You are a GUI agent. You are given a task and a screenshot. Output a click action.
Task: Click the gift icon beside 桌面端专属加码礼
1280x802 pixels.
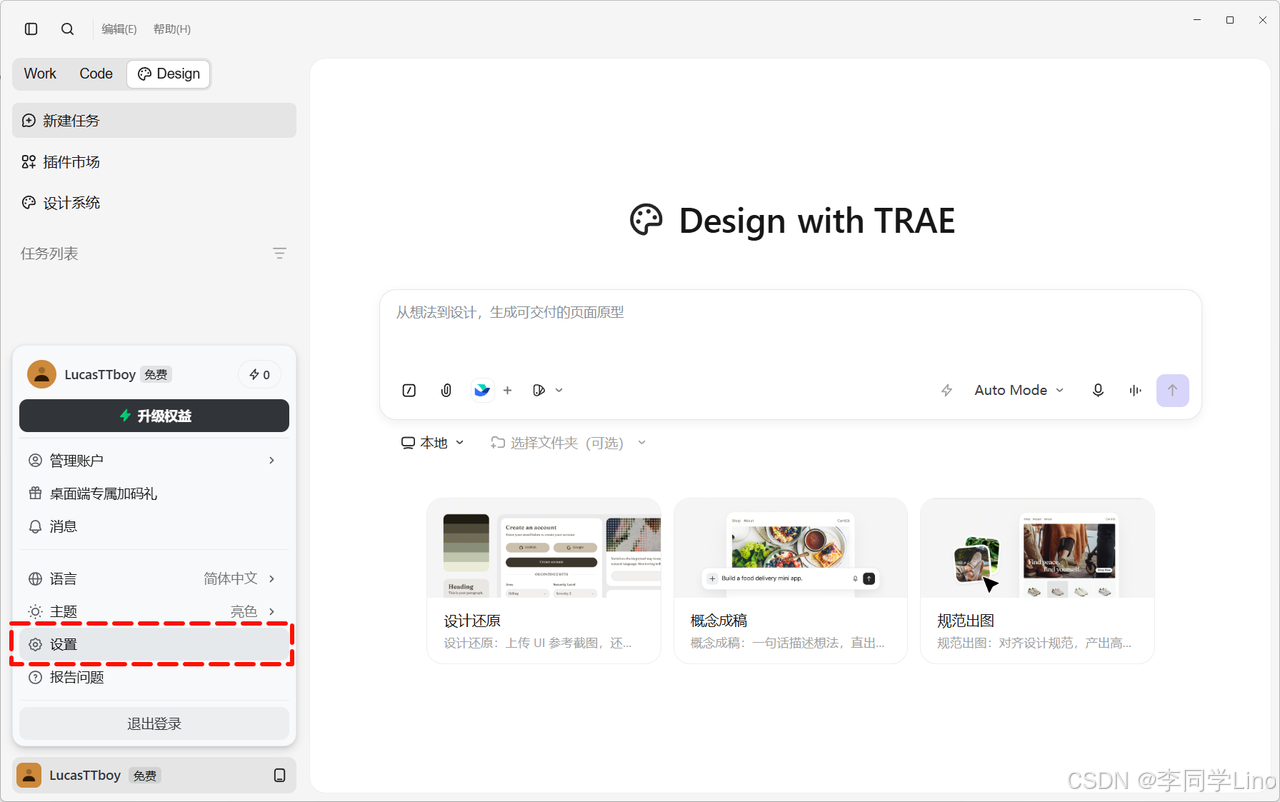coord(35,493)
